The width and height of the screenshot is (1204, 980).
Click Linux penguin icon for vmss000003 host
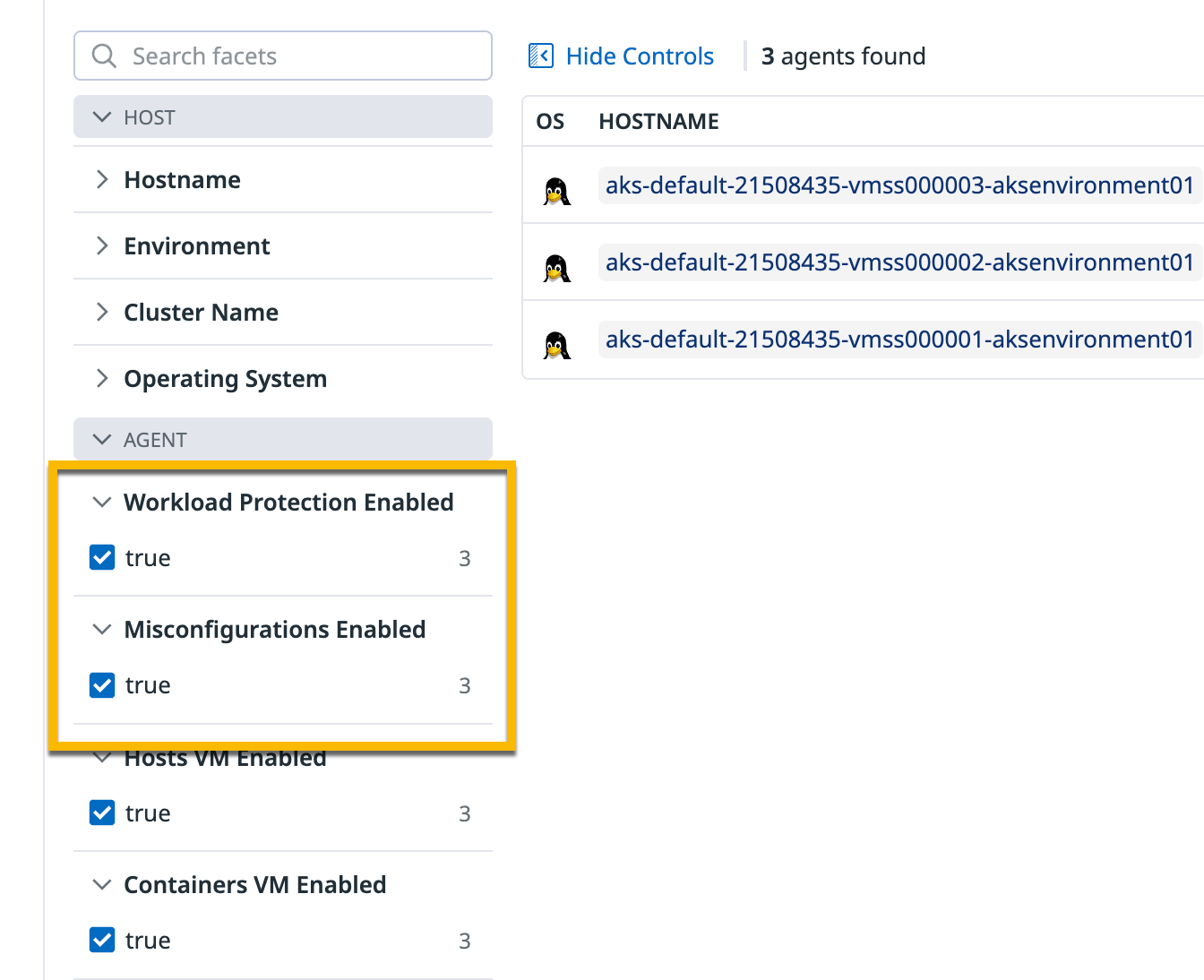coord(556,191)
